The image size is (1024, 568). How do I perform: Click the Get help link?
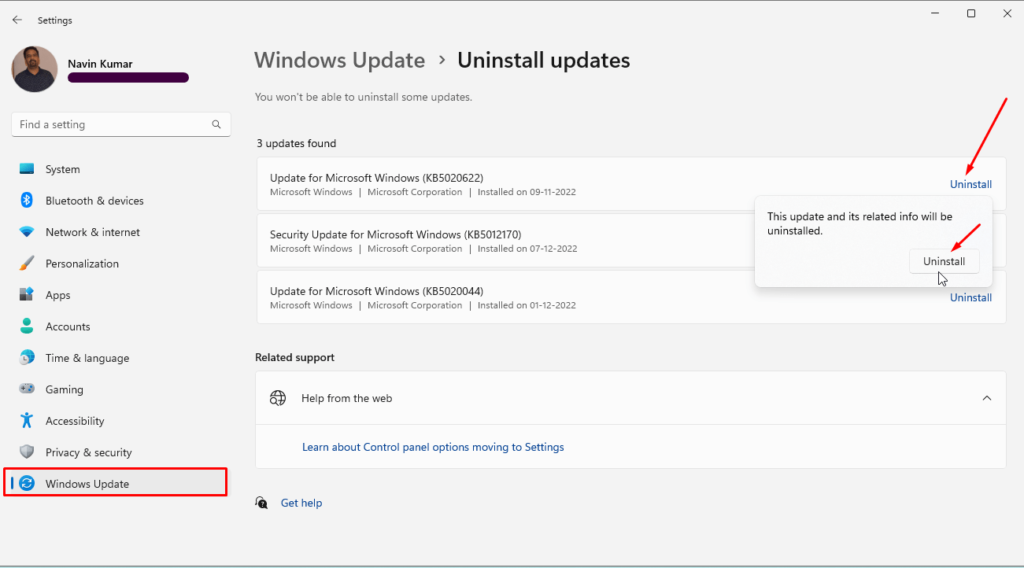(x=301, y=503)
